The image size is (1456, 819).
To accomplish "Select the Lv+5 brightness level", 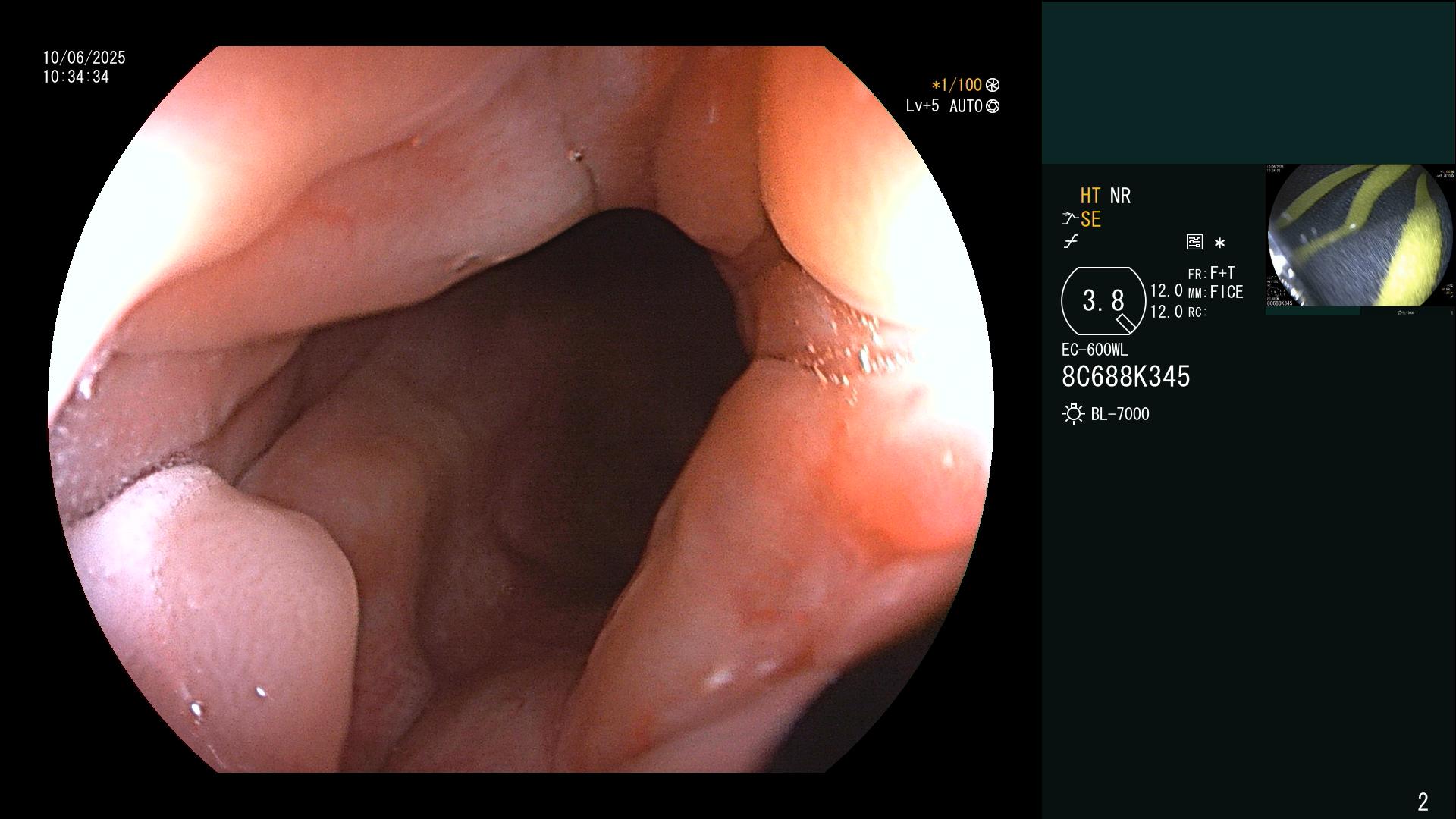I will tap(922, 105).
